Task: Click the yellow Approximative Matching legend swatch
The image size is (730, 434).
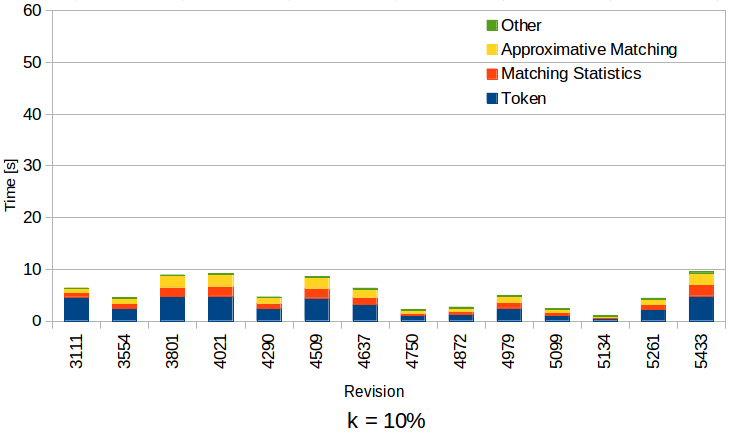Action: click(x=491, y=50)
